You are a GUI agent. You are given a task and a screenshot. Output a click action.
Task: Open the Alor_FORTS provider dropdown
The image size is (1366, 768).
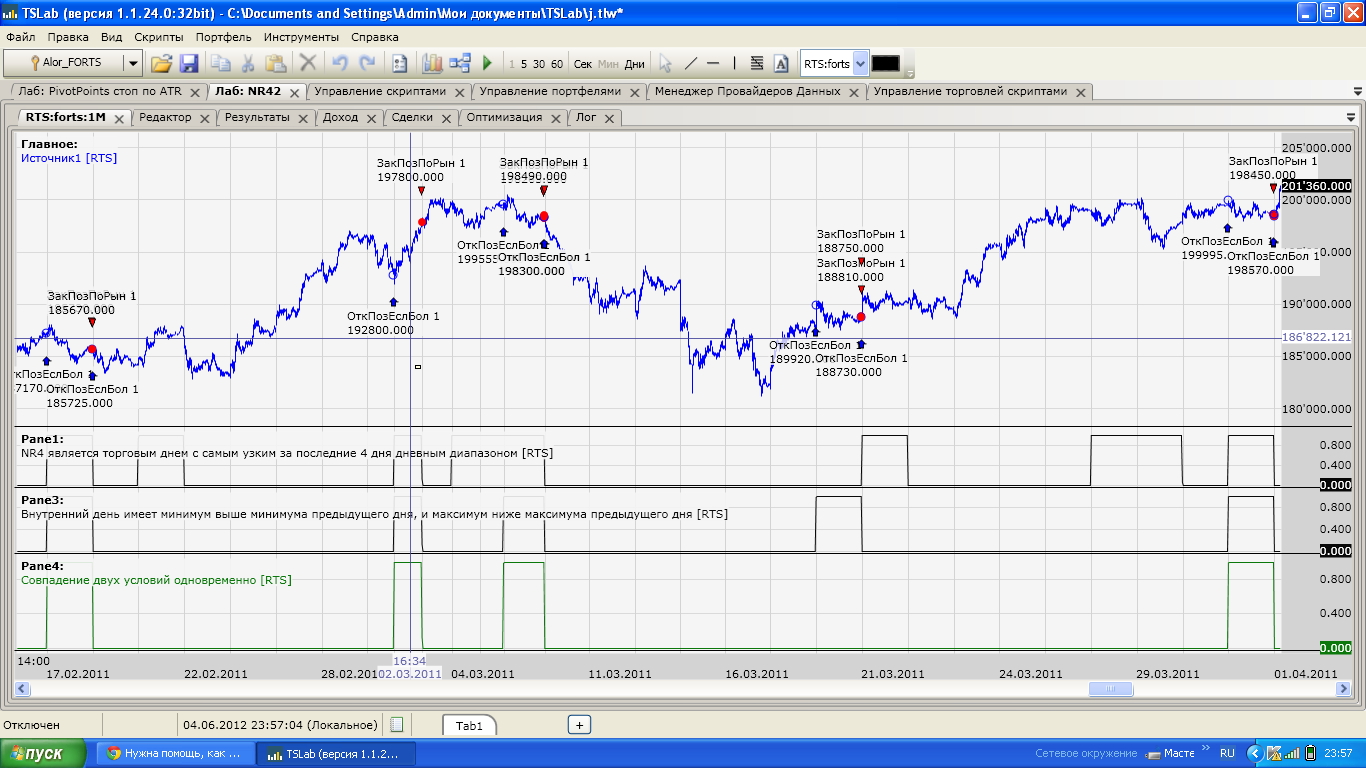click(x=132, y=63)
